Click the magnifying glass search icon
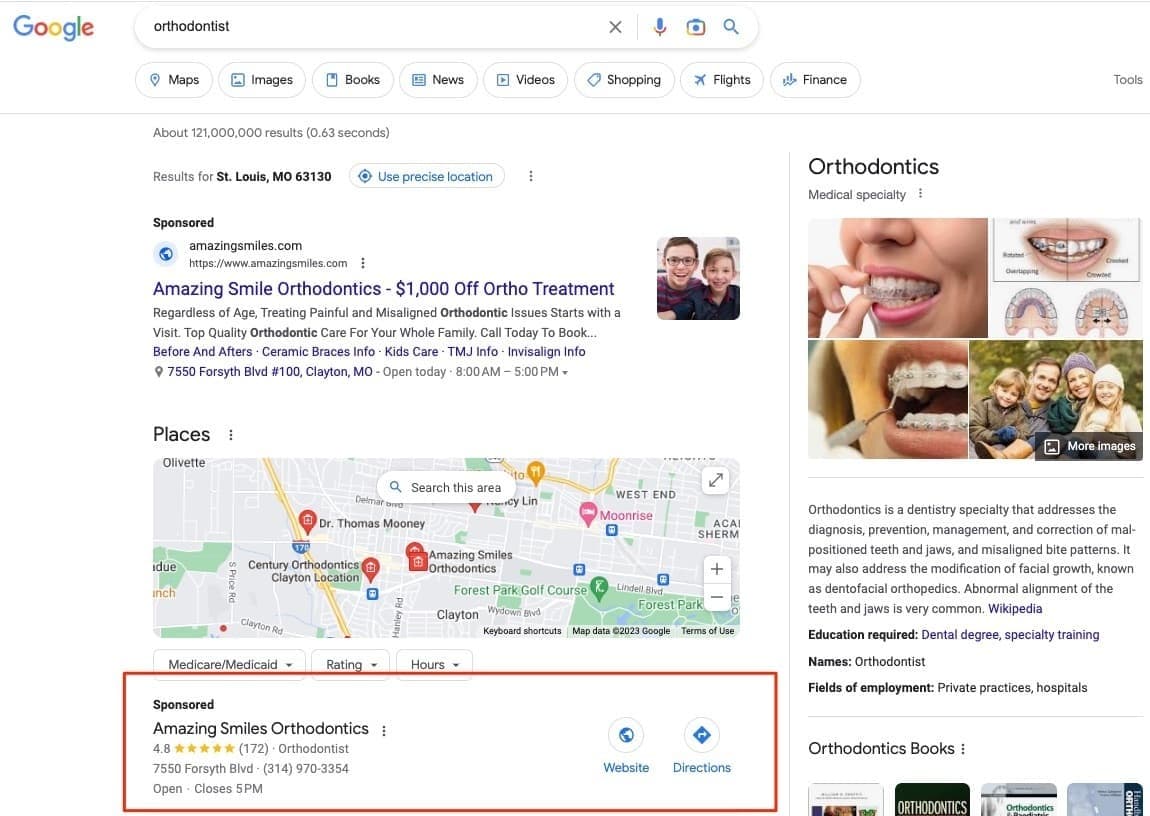Screen dimensions: 1150x816 [x=731, y=27]
